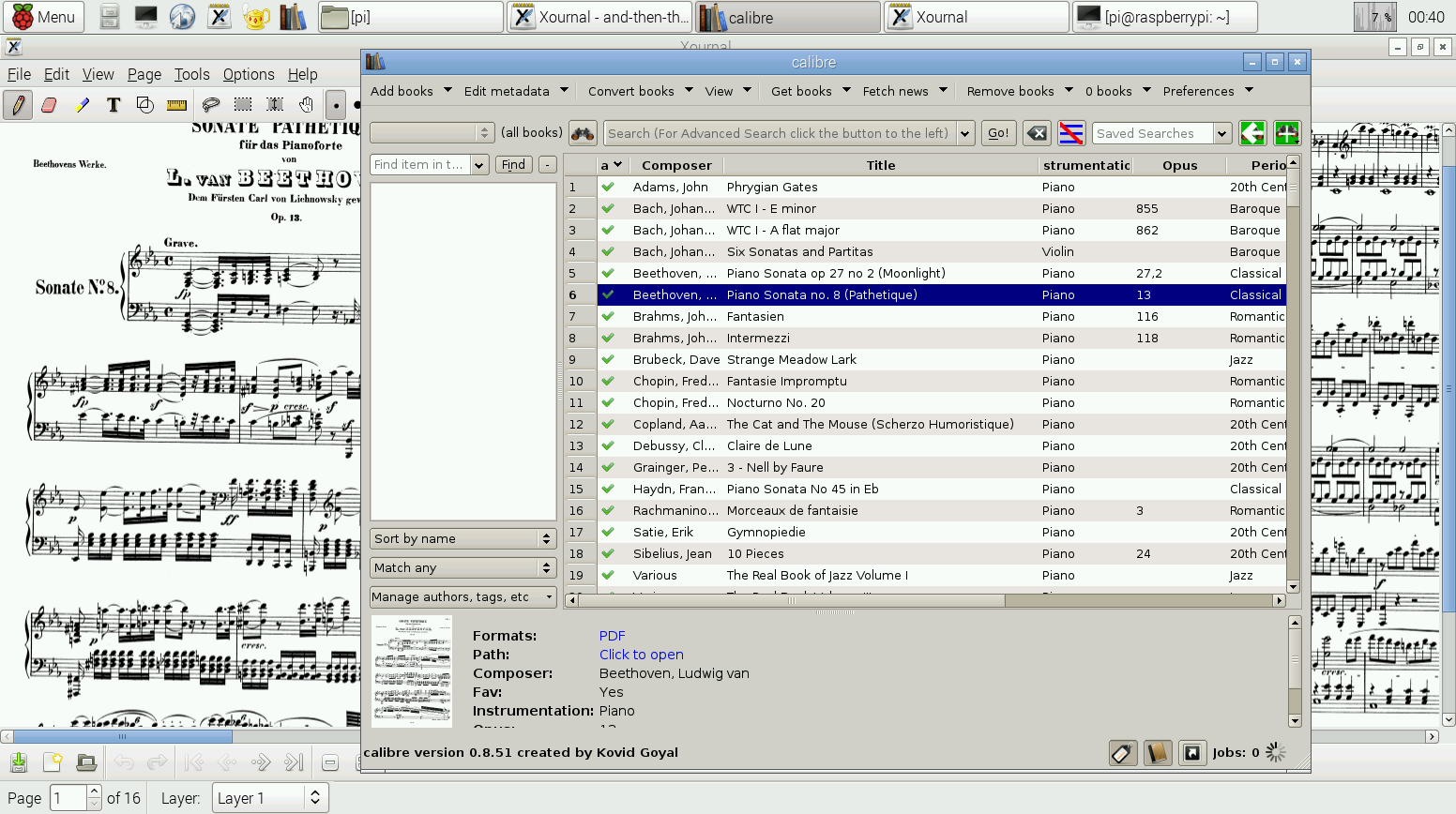Switch to the pi@raspberrypi terminal window
This screenshot has height=814, width=1456.
click(1164, 17)
